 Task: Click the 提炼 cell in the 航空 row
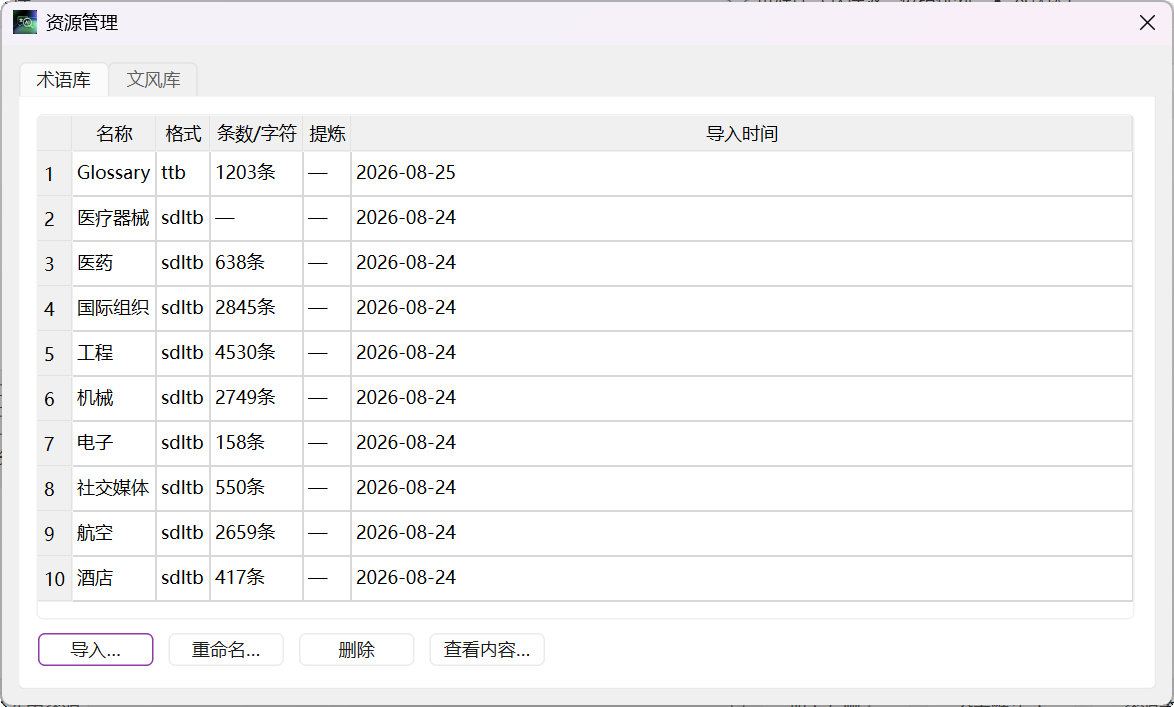(x=326, y=532)
